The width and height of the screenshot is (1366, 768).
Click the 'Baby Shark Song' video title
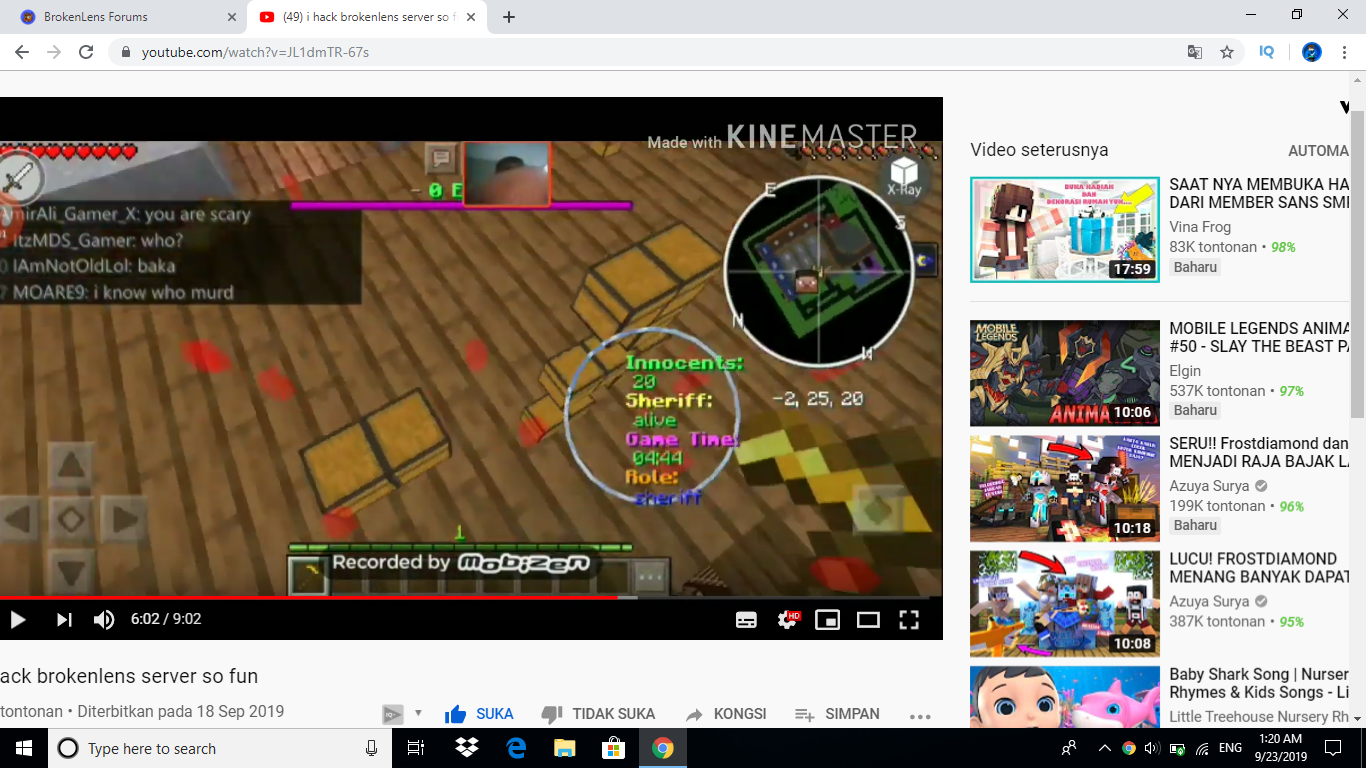pyautogui.click(x=1259, y=683)
